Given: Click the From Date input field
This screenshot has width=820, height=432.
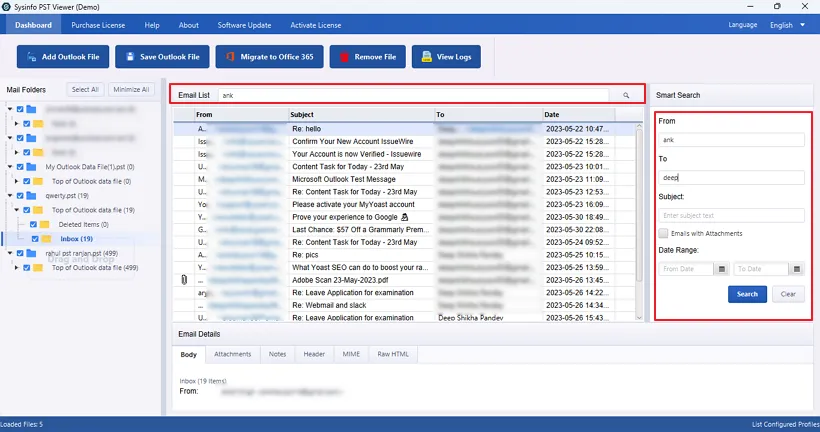Looking at the screenshot, I should (x=686, y=269).
